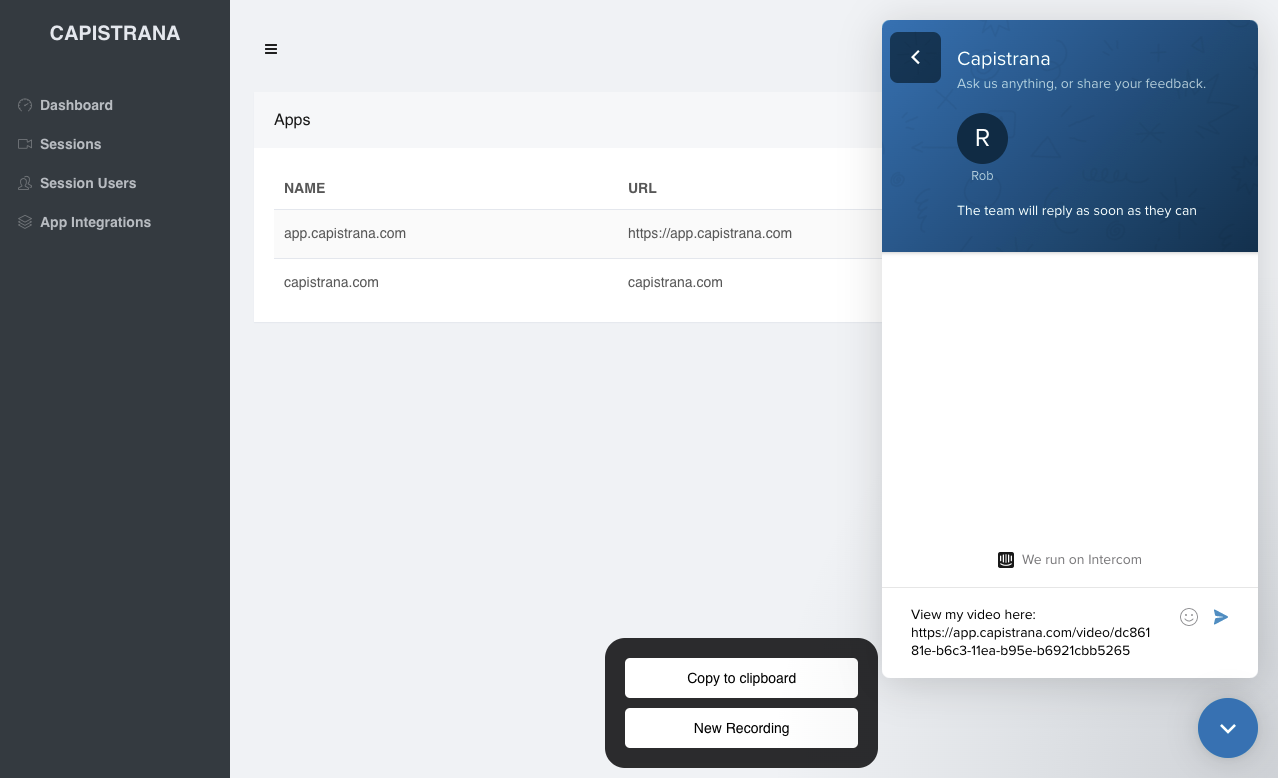Click the URL column header

642,188
